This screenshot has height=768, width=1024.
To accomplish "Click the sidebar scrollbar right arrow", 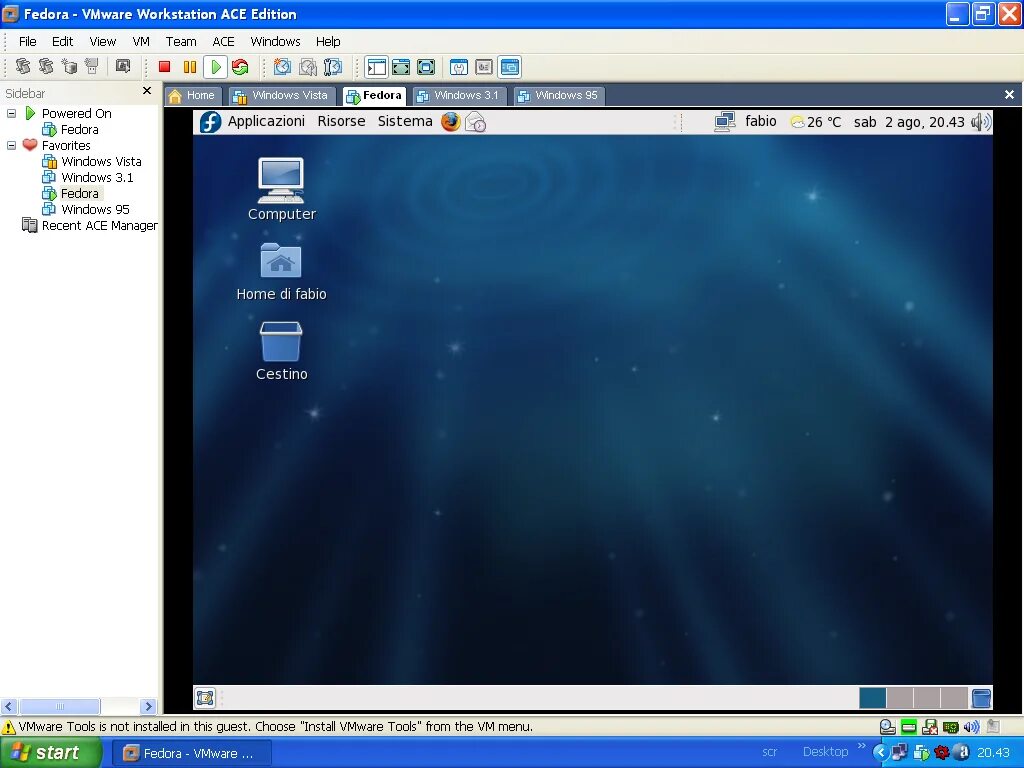I will pos(148,706).
